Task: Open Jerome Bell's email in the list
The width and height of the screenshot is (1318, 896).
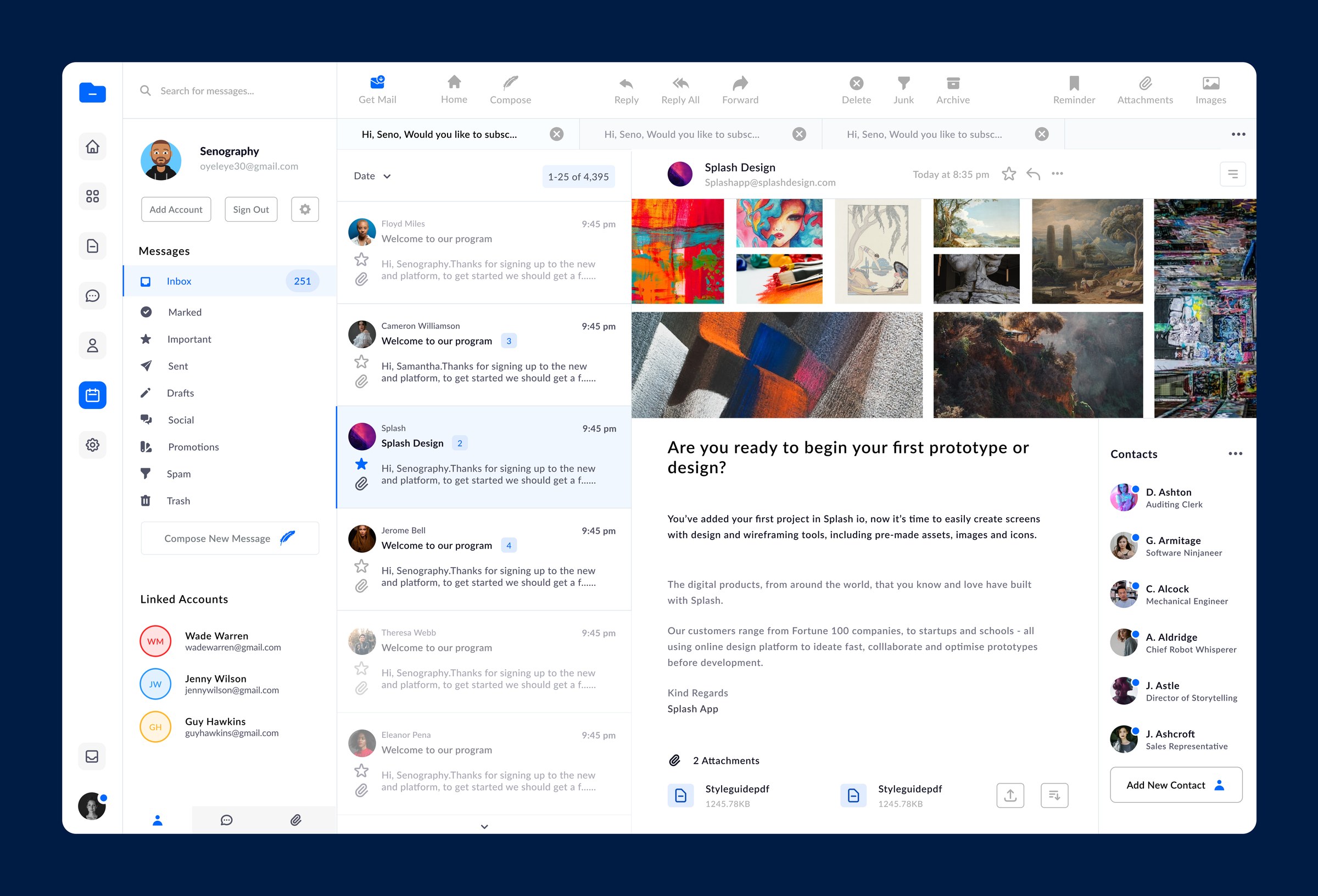Action: [484, 559]
